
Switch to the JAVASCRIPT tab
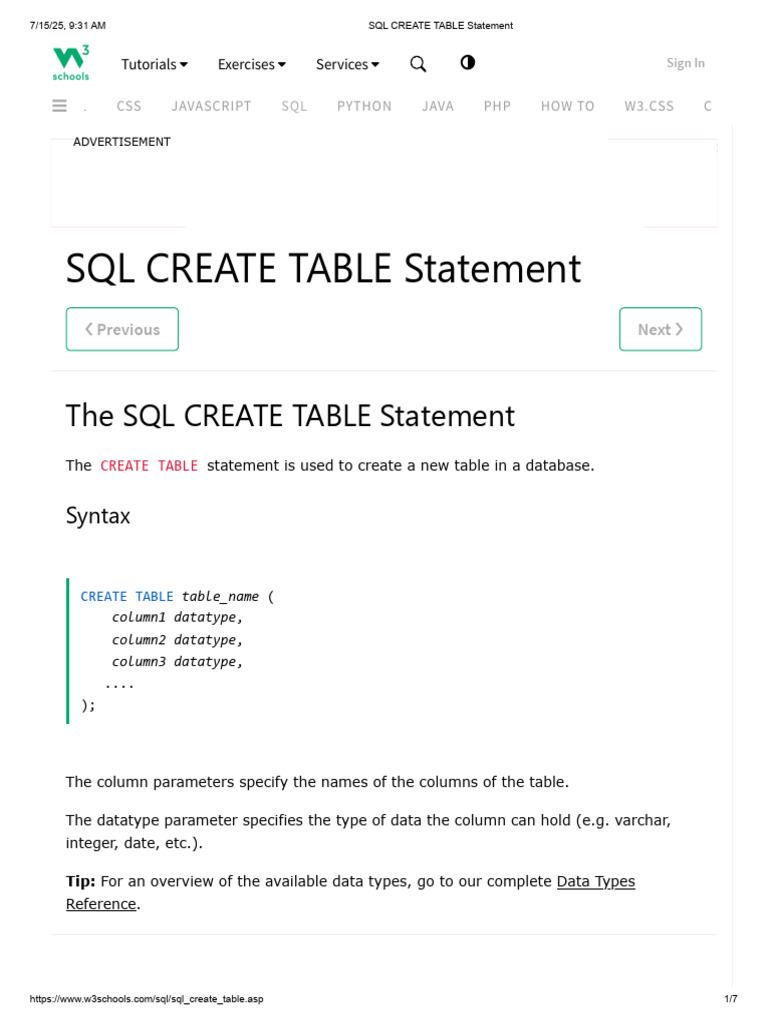pos(211,106)
